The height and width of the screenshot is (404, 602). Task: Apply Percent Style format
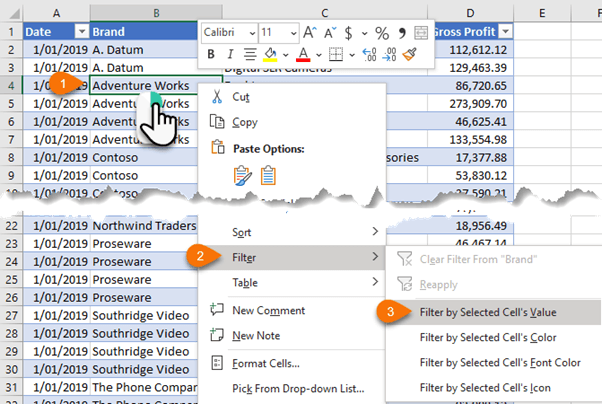pos(382,33)
